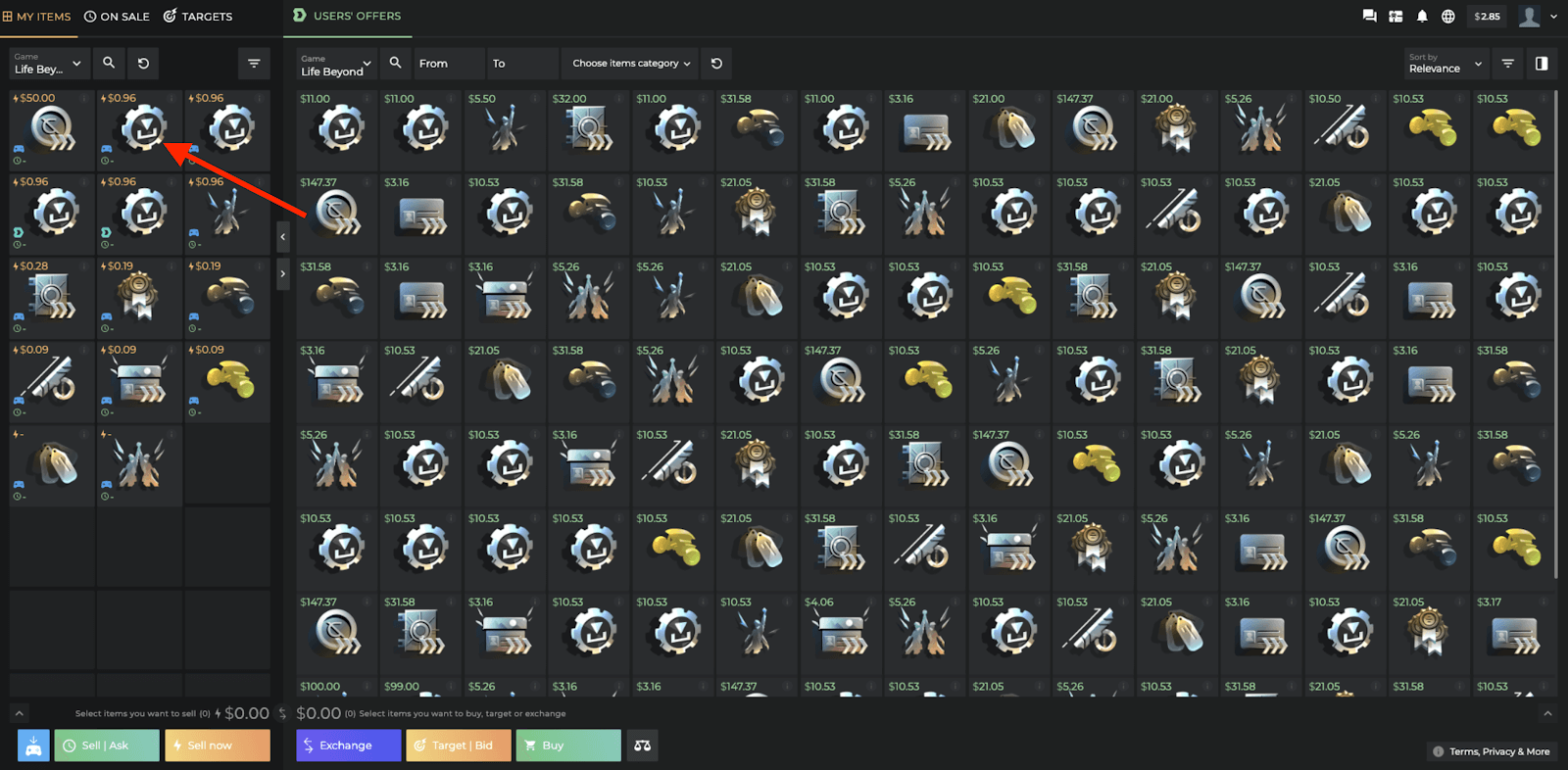The image size is (1568, 770).
Task: Open the Life Beyond game dropdown in offers
Action: click(x=336, y=63)
